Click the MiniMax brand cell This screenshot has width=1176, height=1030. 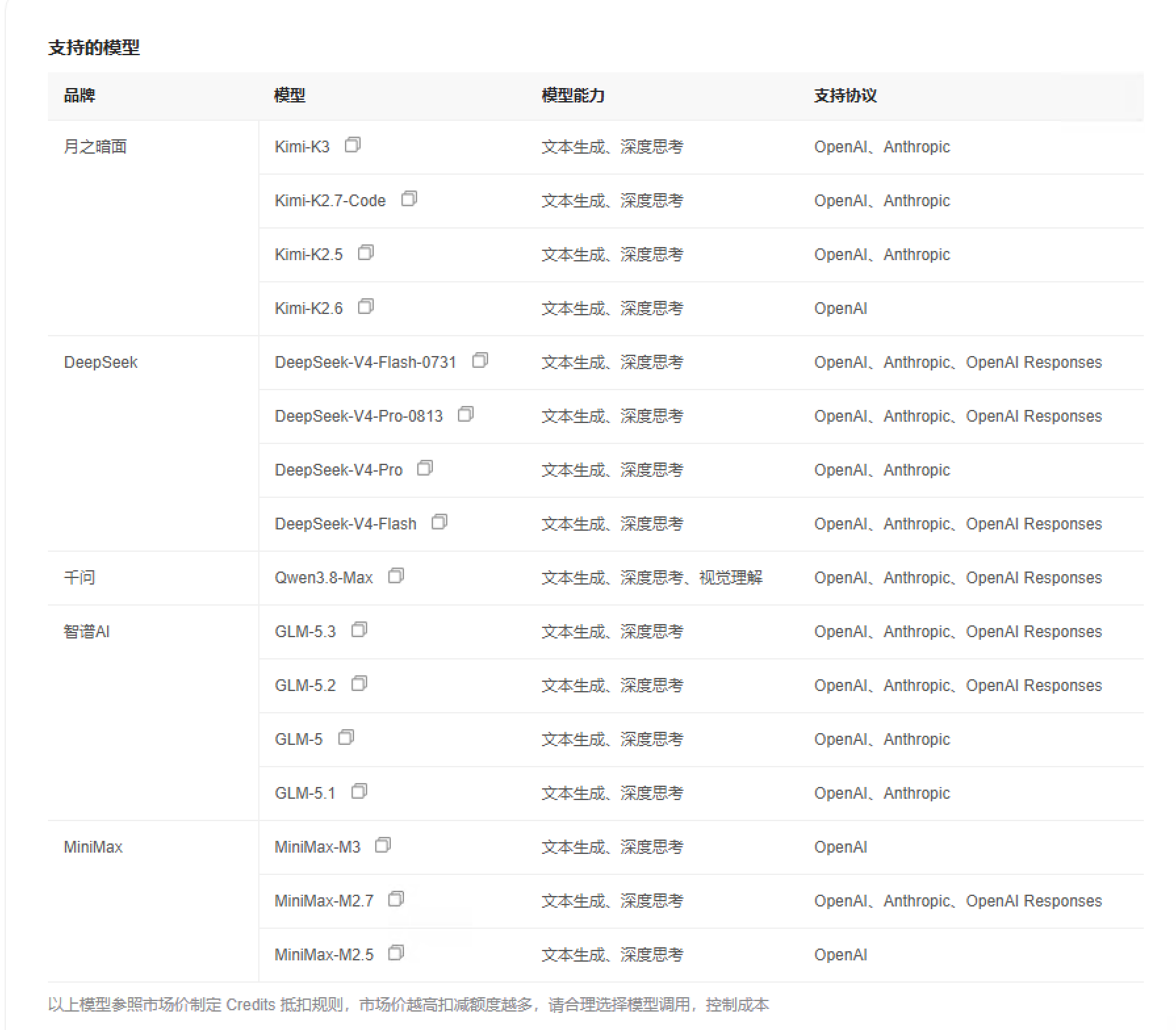point(93,847)
